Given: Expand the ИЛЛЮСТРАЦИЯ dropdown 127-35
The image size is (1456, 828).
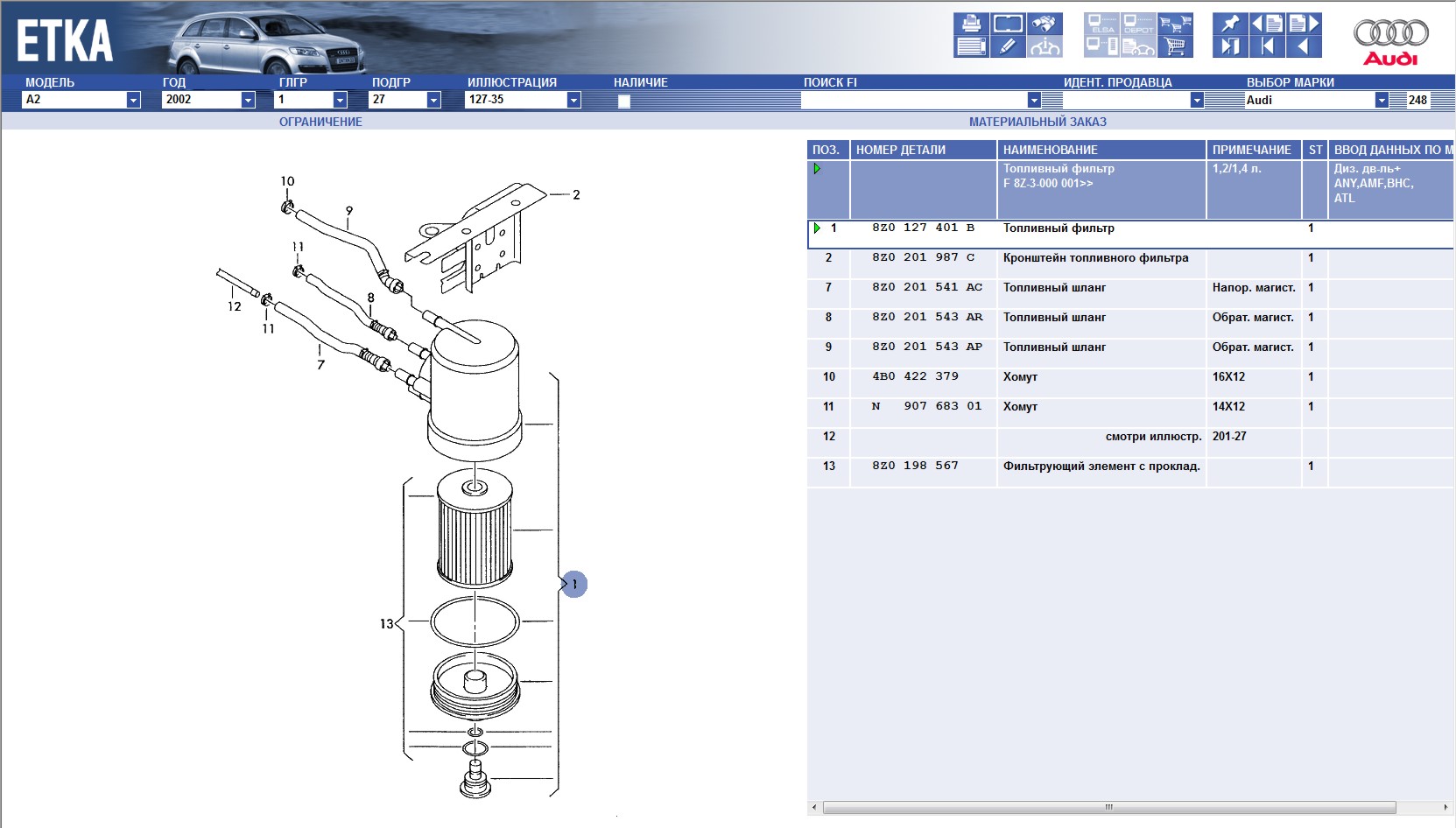Looking at the screenshot, I should [x=573, y=100].
